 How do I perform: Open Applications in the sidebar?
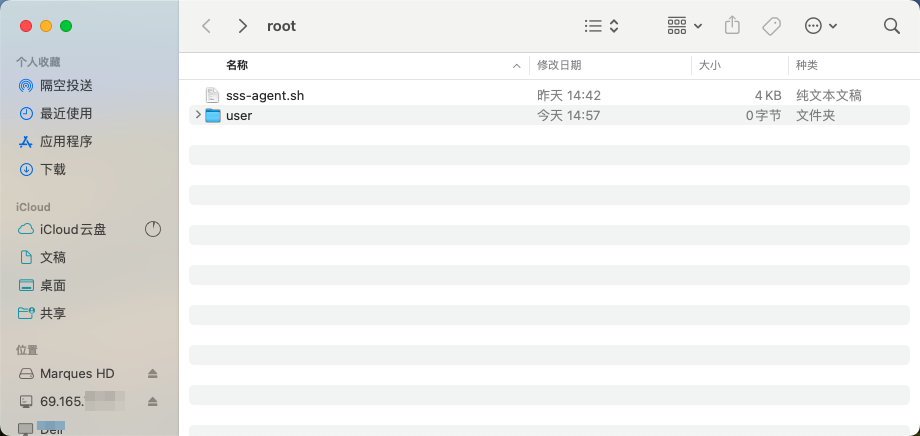[66, 141]
